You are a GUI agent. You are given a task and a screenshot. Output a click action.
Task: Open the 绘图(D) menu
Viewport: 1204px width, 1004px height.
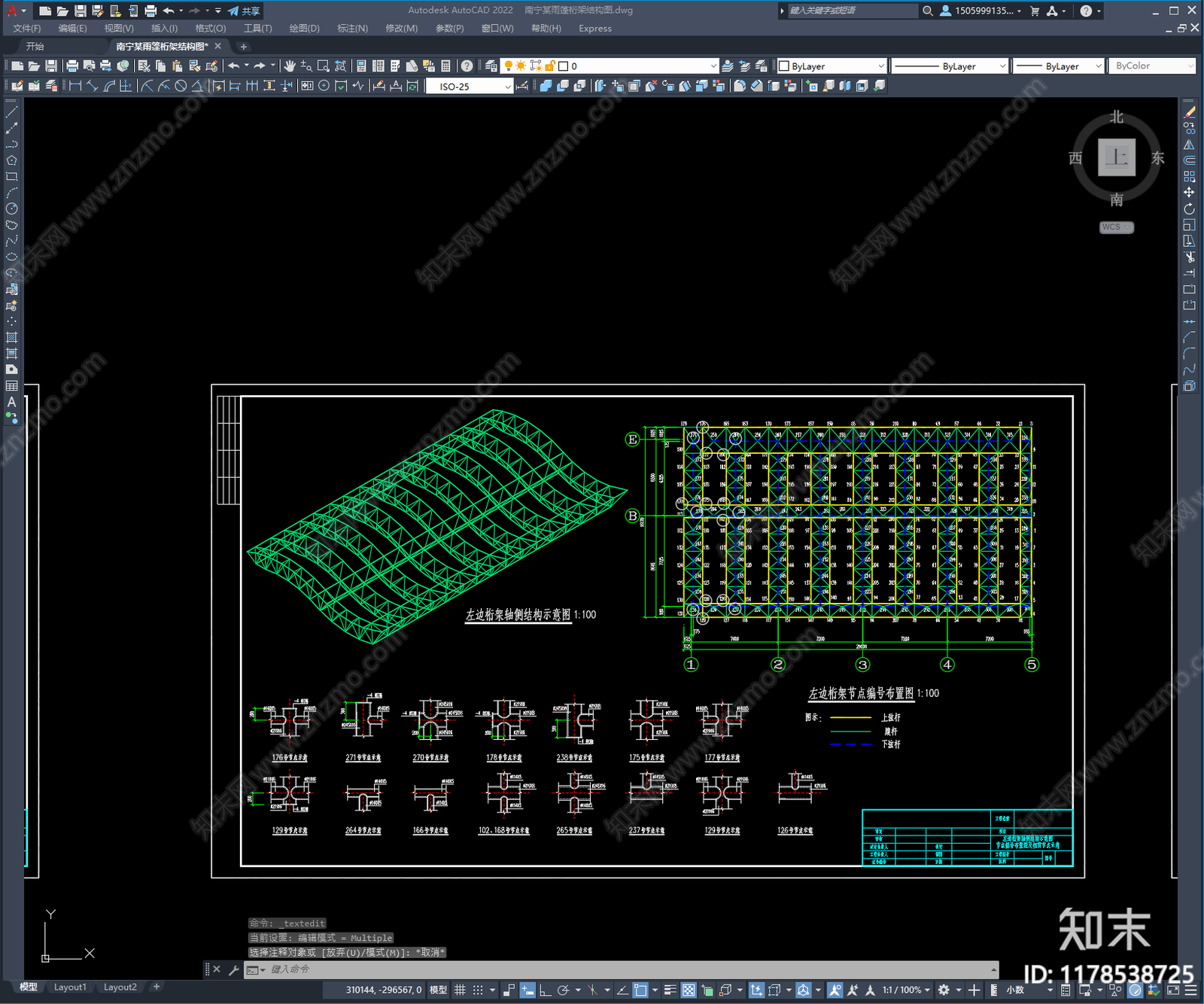(x=304, y=29)
